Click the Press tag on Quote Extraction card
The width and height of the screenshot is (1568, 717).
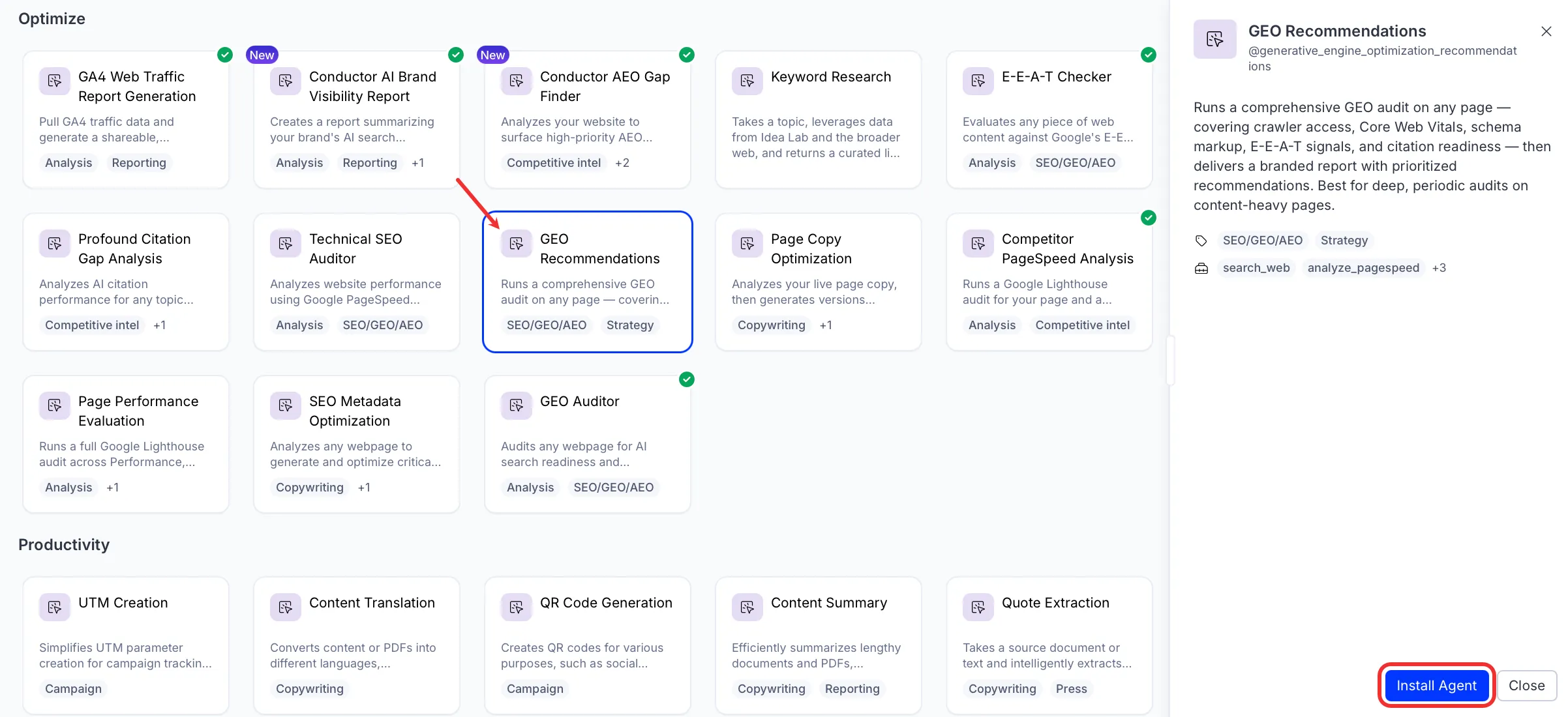click(x=1072, y=689)
